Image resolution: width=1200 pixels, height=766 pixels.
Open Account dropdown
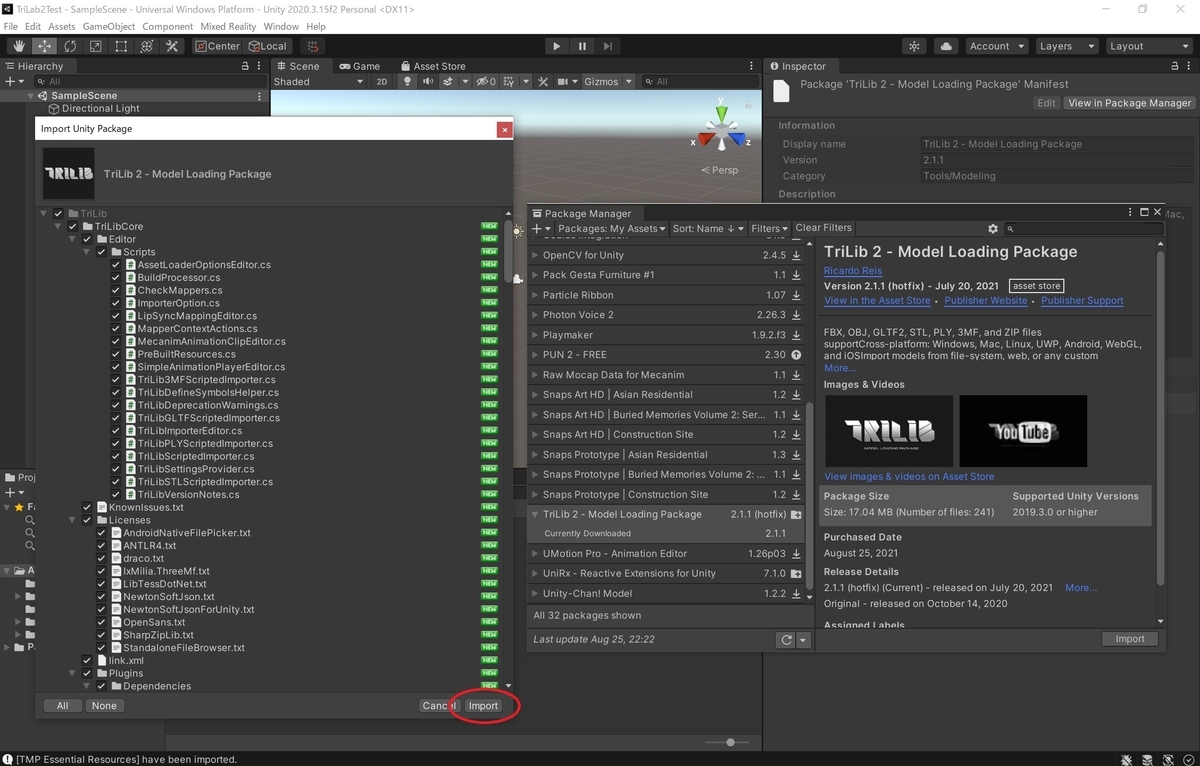997,46
